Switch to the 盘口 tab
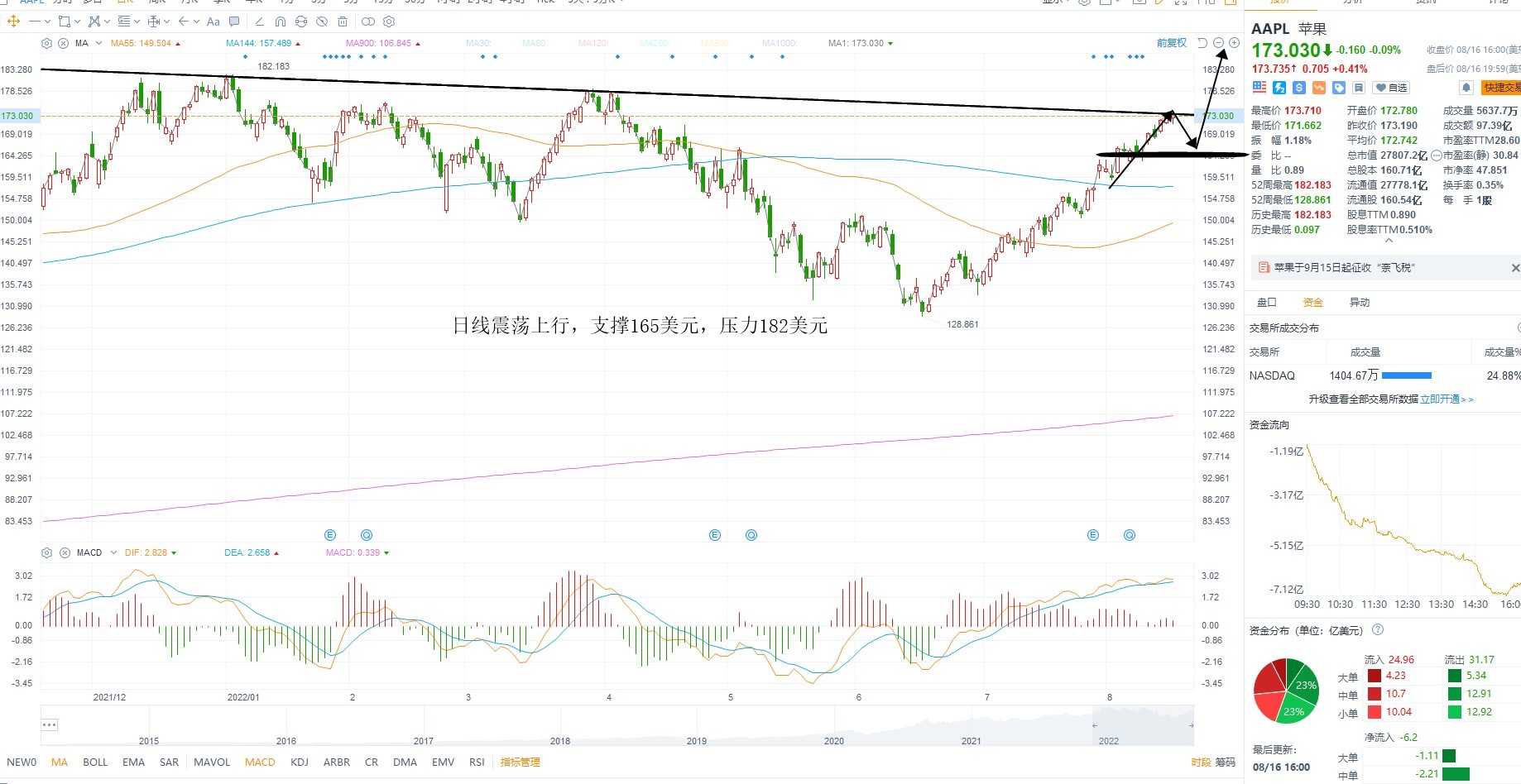This screenshot has height=784, width=1521. [x=1267, y=303]
